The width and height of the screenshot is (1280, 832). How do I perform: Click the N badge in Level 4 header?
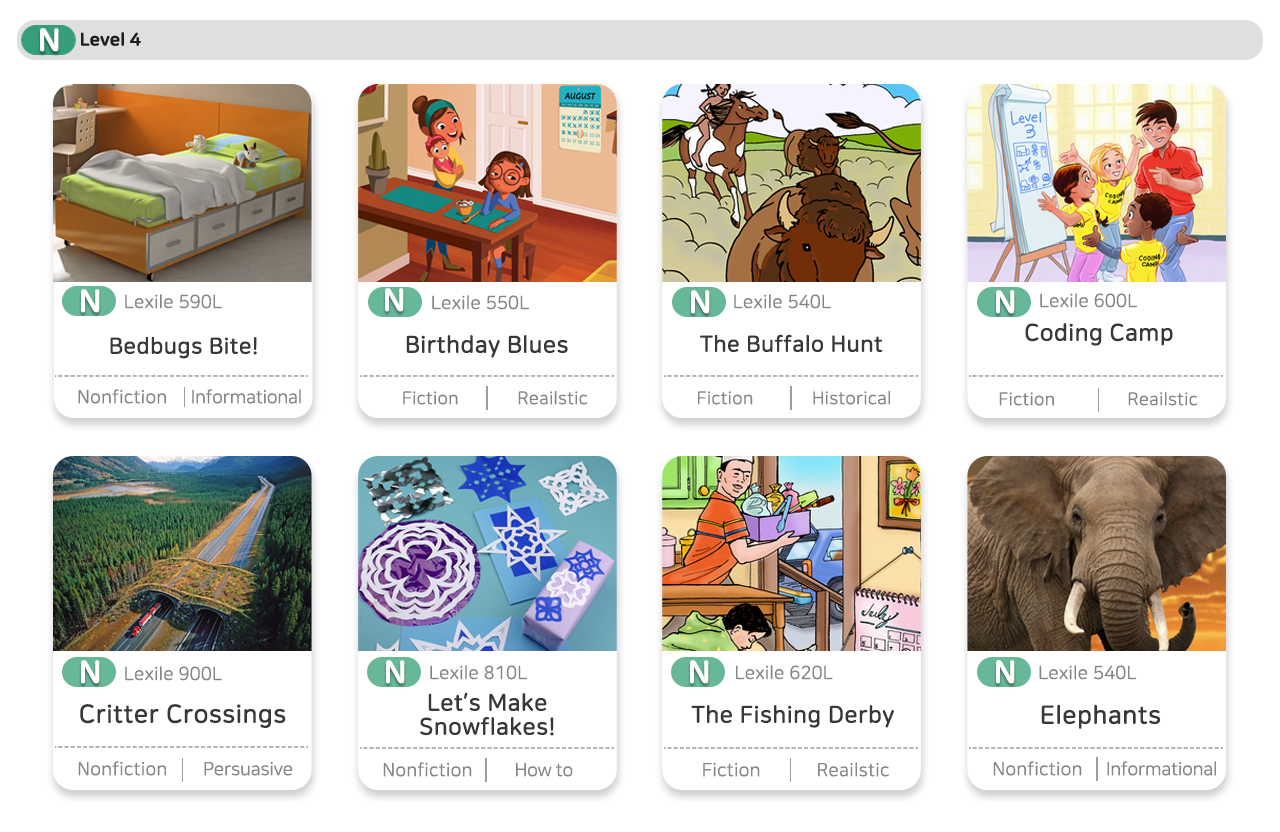click(48, 40)
